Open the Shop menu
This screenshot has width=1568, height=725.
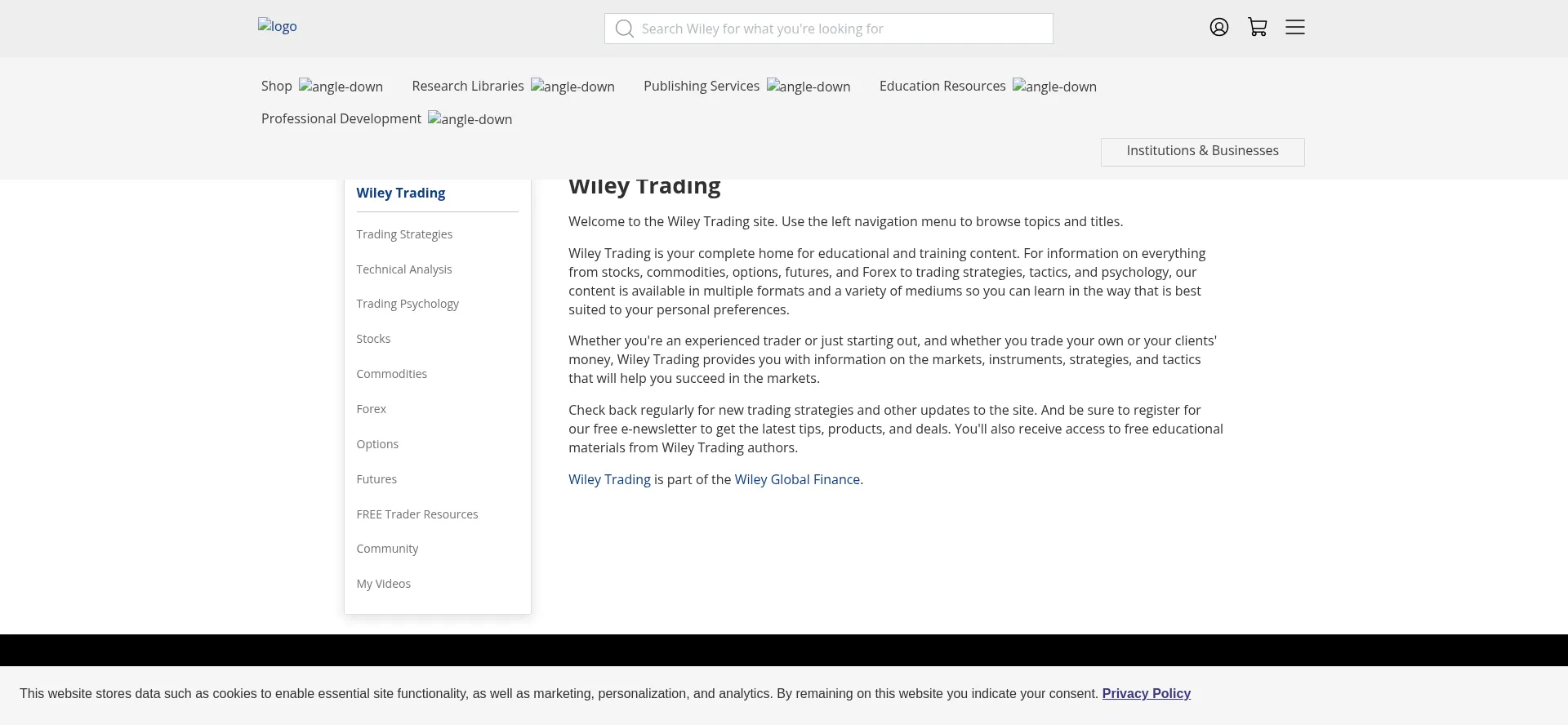coord(277,86)
